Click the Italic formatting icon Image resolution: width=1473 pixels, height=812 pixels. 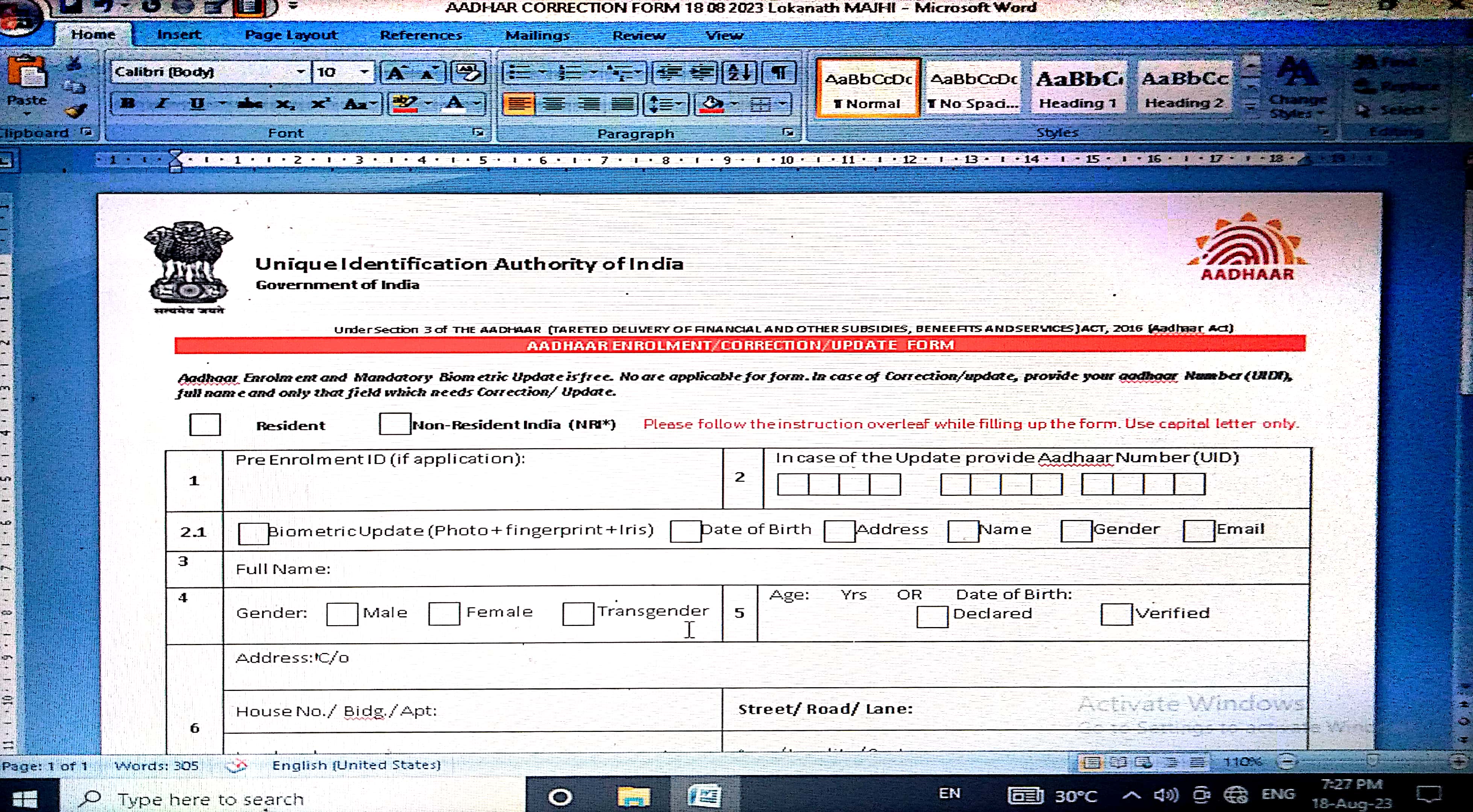click(162, 103)
